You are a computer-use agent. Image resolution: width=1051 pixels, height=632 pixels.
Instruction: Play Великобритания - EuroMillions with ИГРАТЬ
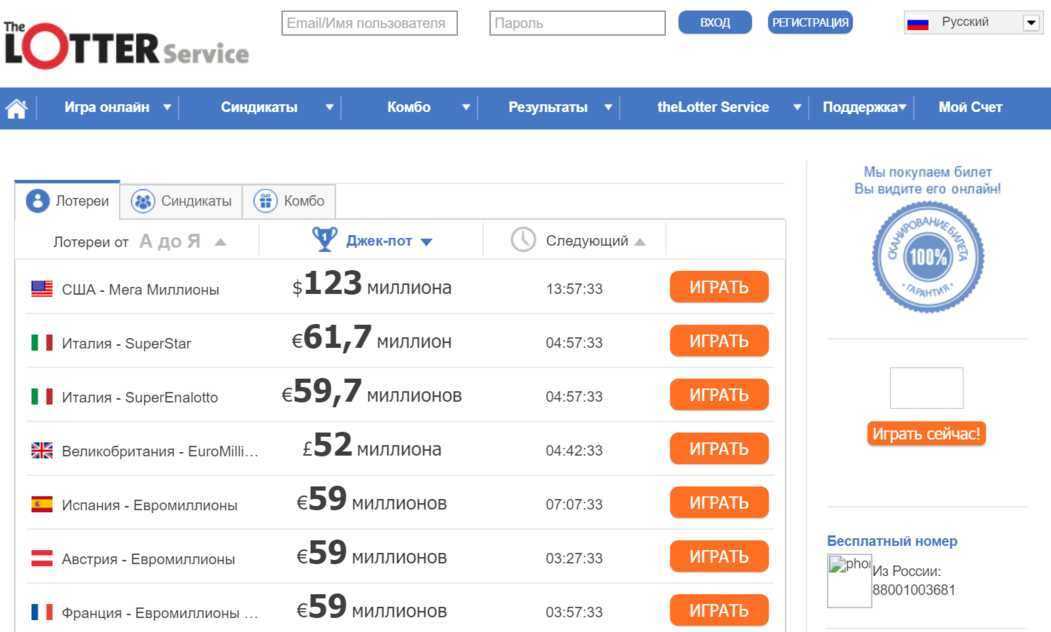719,448
